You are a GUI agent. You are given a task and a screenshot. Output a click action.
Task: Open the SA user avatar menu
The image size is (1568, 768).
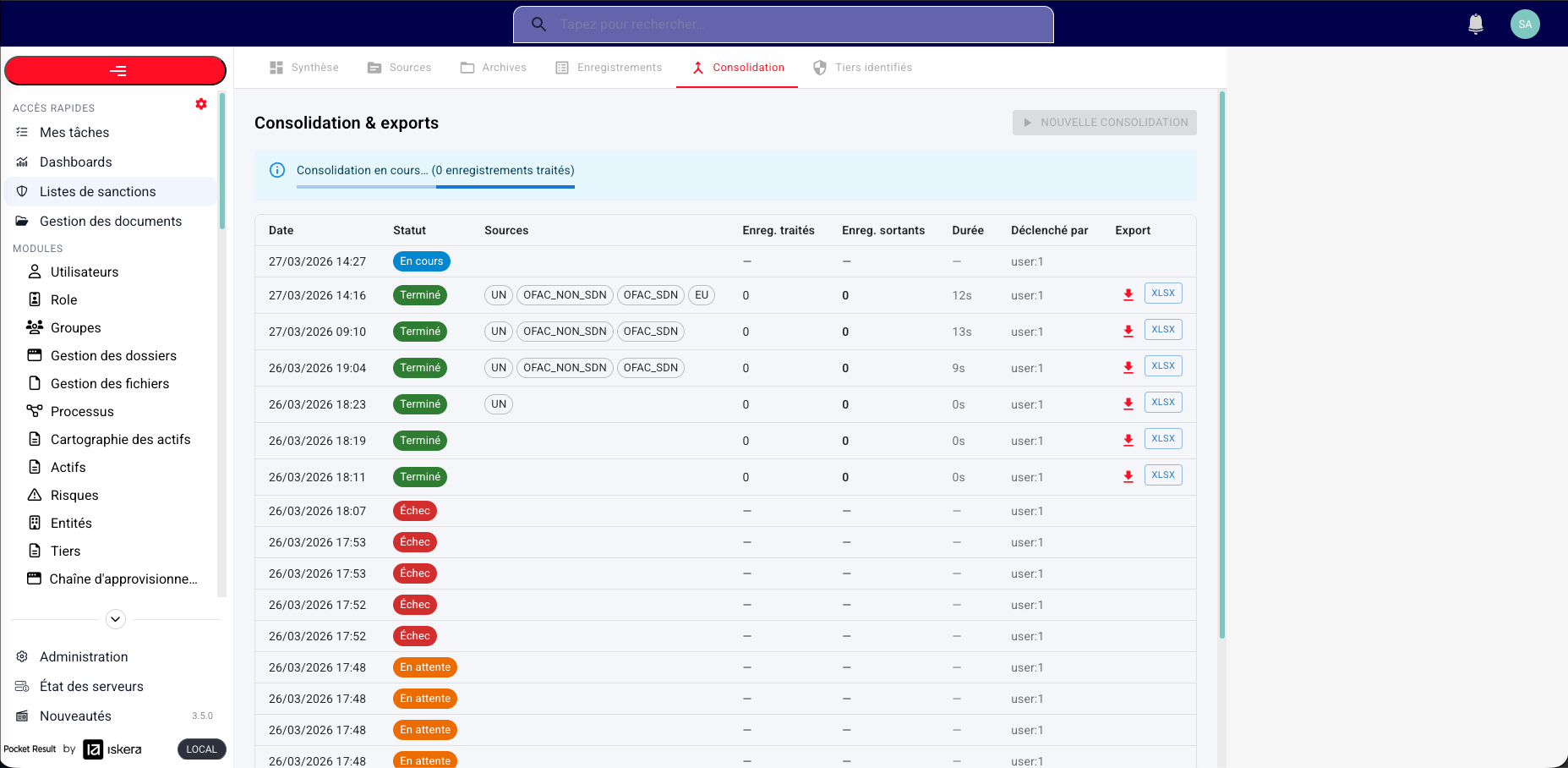[x=1524, y=24]
